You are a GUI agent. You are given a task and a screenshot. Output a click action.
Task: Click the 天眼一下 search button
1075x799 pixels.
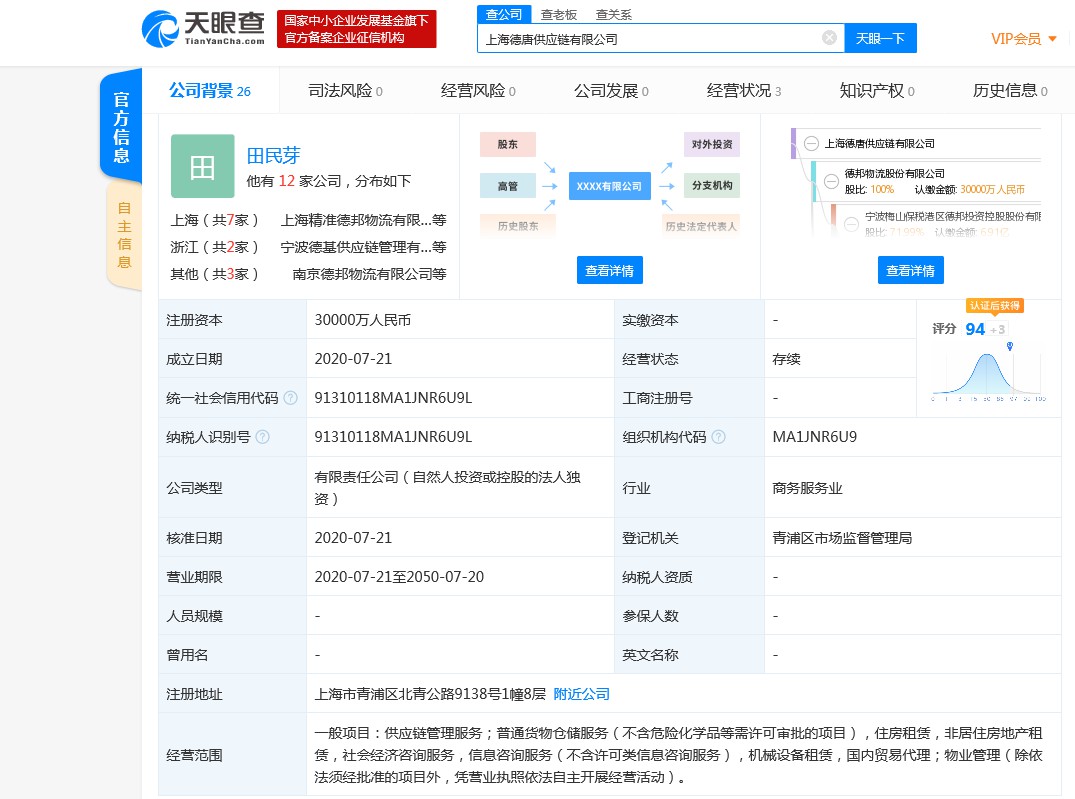coord(880,38)
